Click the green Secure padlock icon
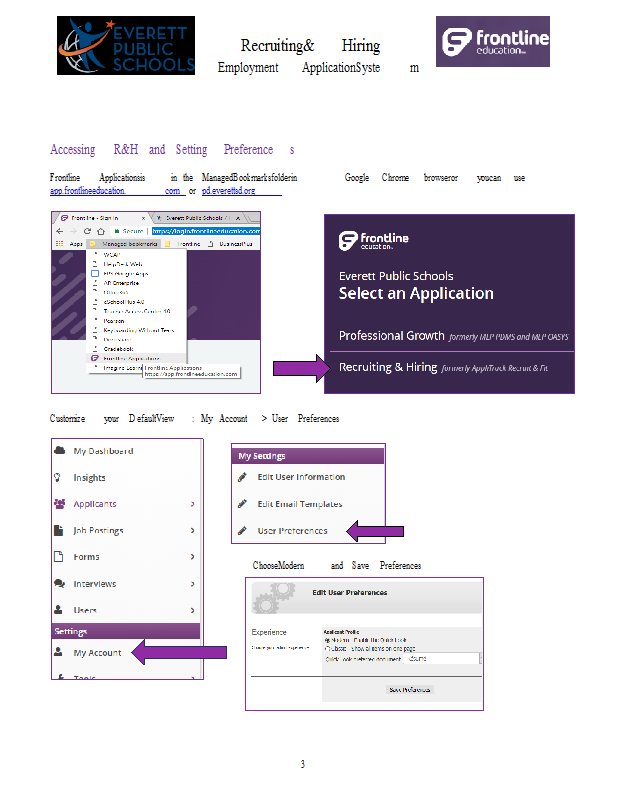This screenshot has width=618, height=800. click(116, 232)
